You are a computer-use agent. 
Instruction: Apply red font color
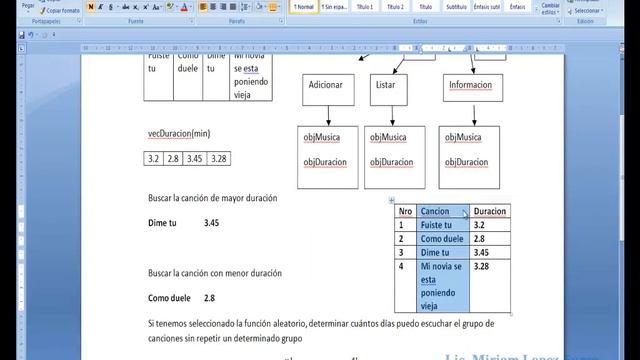coord(184,7)
